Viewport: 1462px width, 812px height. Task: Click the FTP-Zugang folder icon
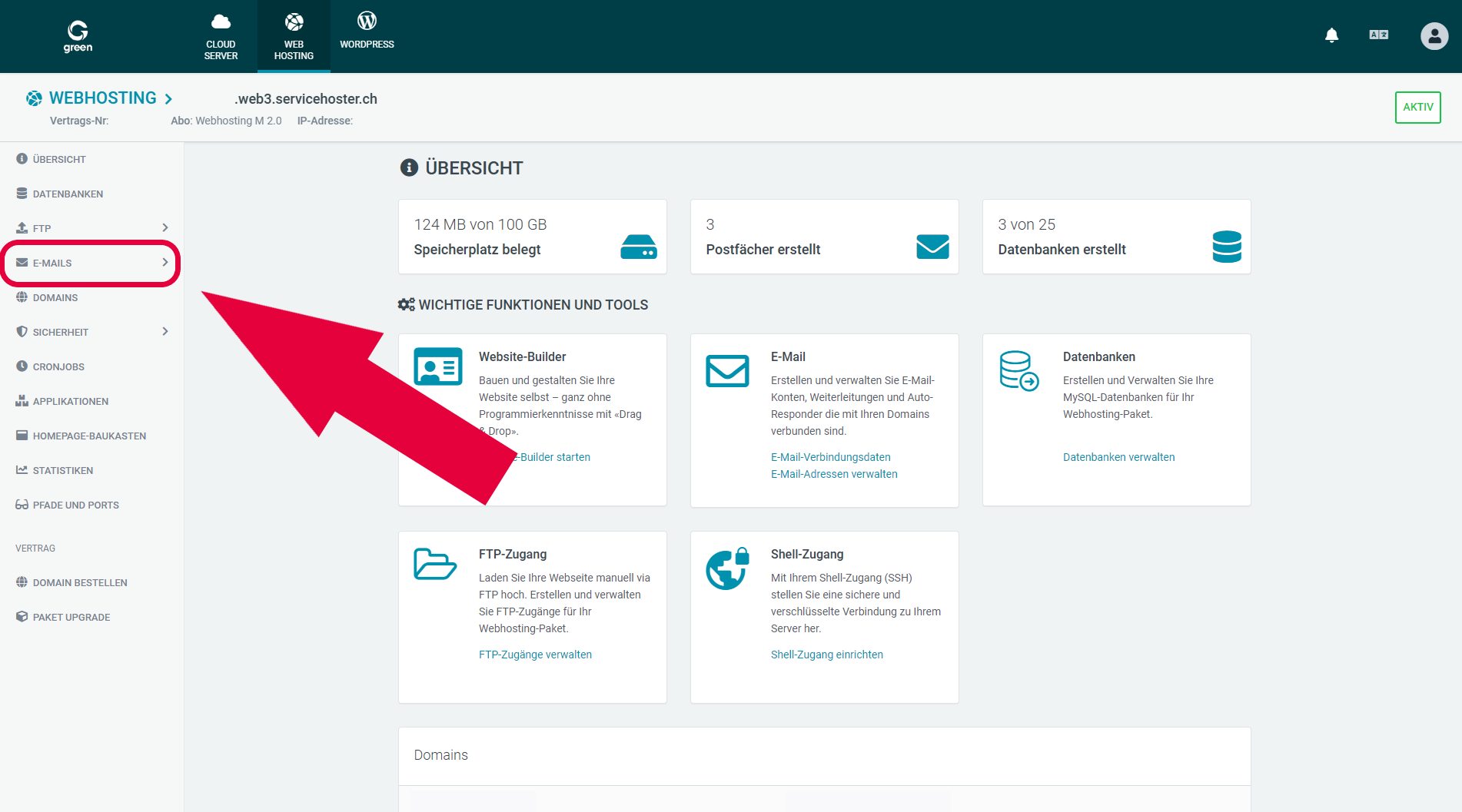pyautogui.click(x=434, y=565)
